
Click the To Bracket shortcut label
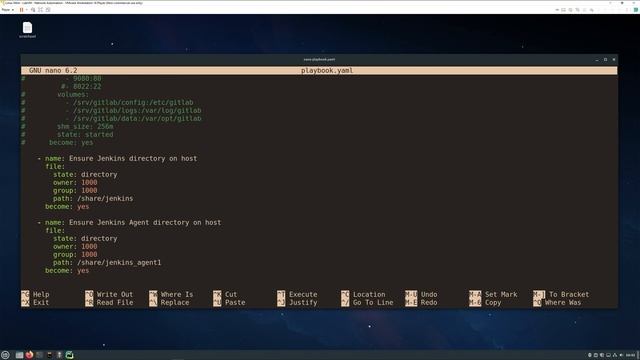coord(569,294)
